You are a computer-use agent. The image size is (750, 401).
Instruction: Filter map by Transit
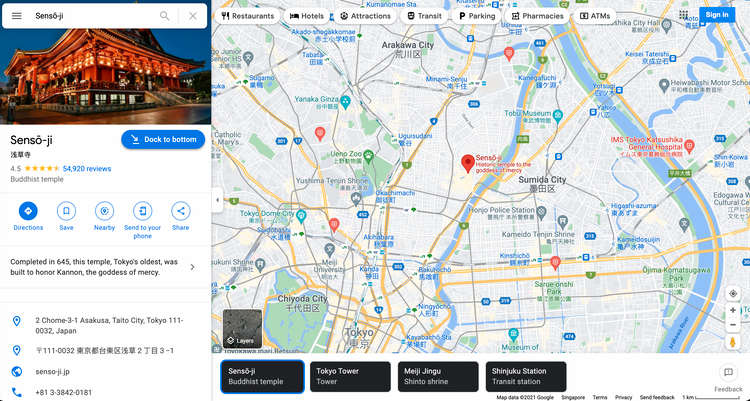tap(424, 16)
